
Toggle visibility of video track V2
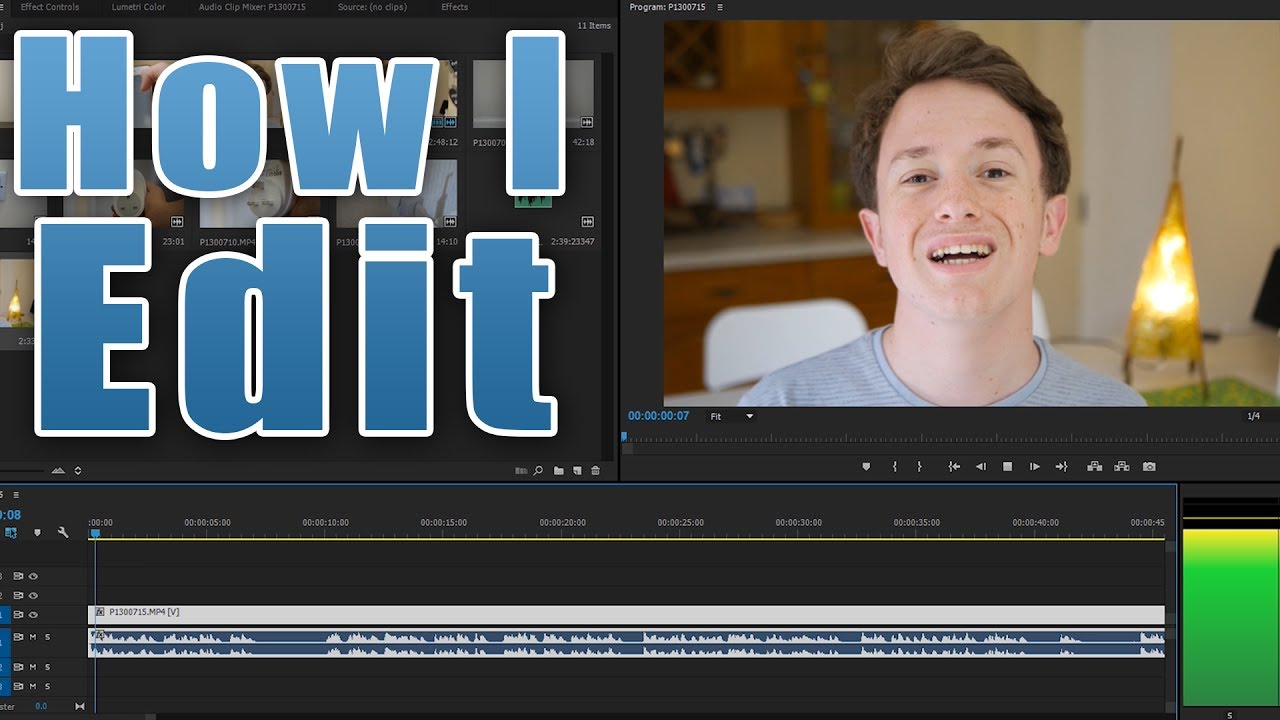tap(33, 596)
